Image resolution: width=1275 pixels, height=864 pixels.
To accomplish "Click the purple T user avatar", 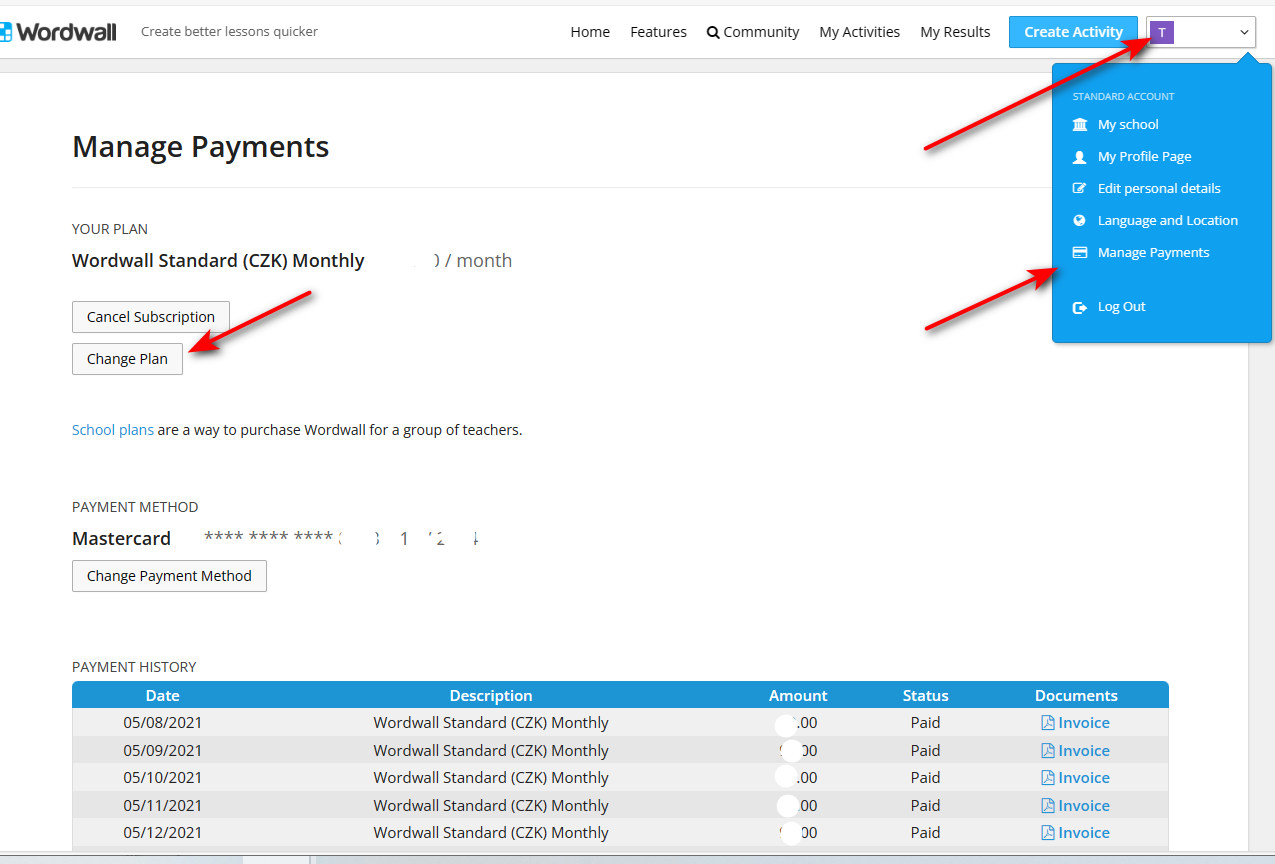I will pyautogui.click(x=1161, y=32).
